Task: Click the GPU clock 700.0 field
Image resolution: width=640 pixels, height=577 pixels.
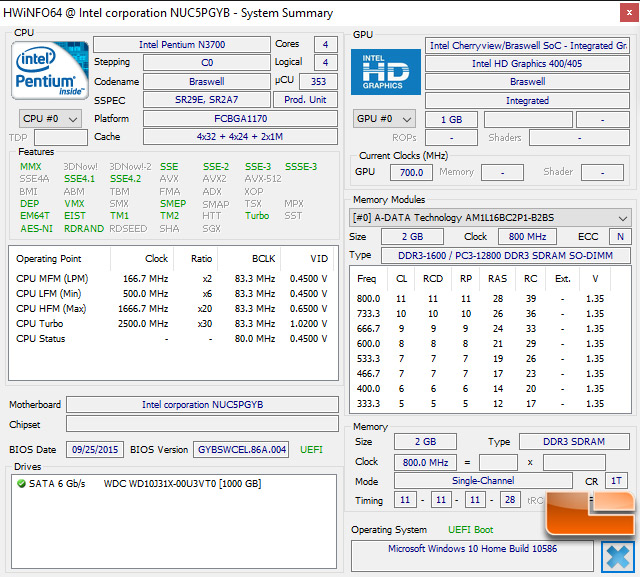Action: point(411,173)
